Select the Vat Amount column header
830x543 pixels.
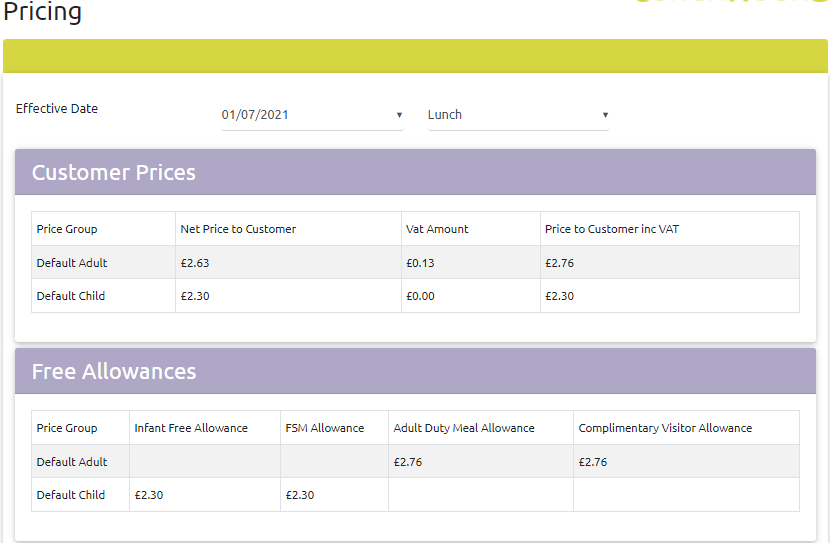pos(437,229)
